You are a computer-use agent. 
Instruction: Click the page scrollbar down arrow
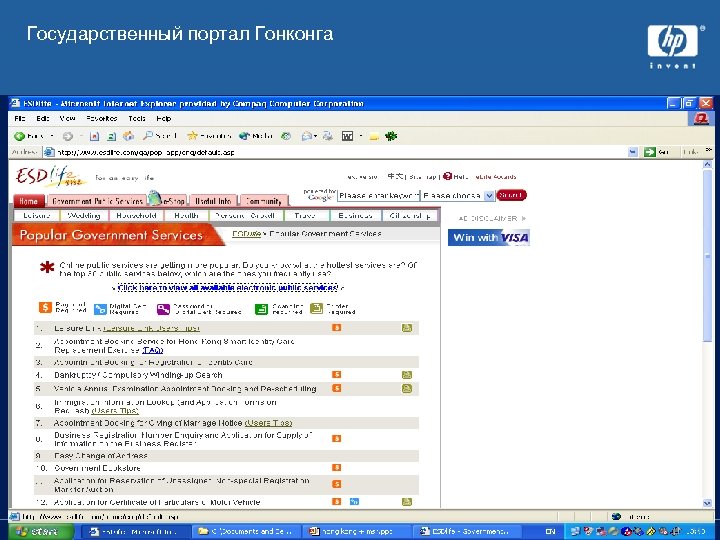tap(707, 503)
